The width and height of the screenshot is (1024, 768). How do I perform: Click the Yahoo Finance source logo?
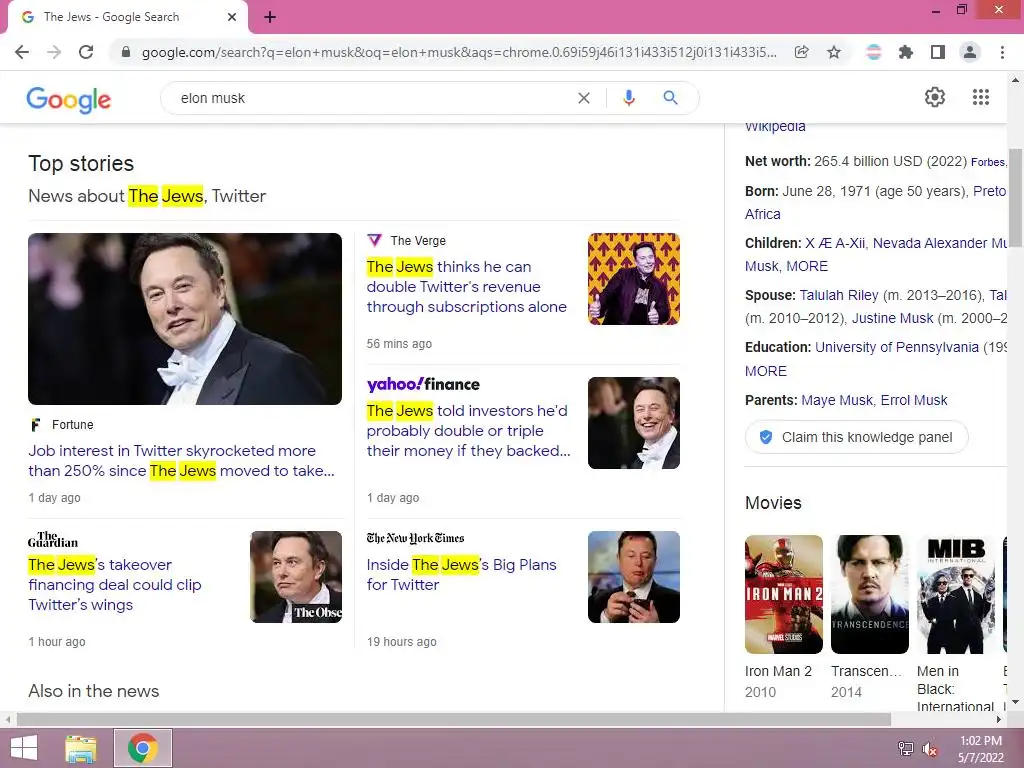pyautogui.click(x=423, y=384)
